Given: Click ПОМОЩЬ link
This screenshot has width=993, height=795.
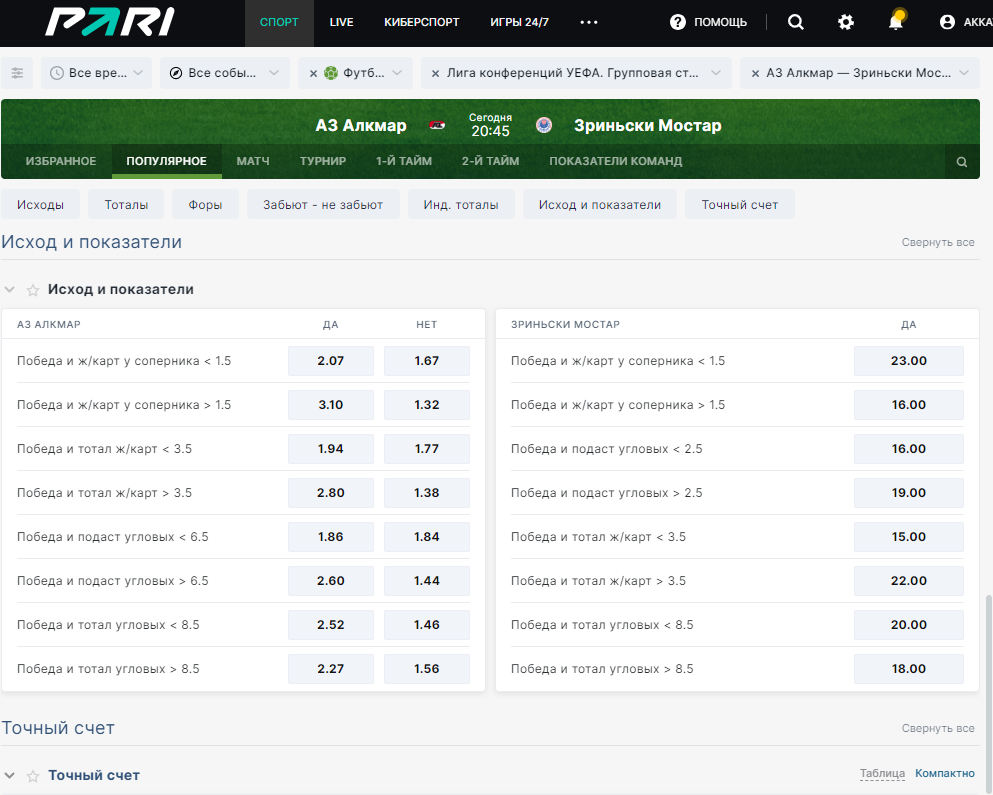Looking at the screenshot, I should [720, 22].
